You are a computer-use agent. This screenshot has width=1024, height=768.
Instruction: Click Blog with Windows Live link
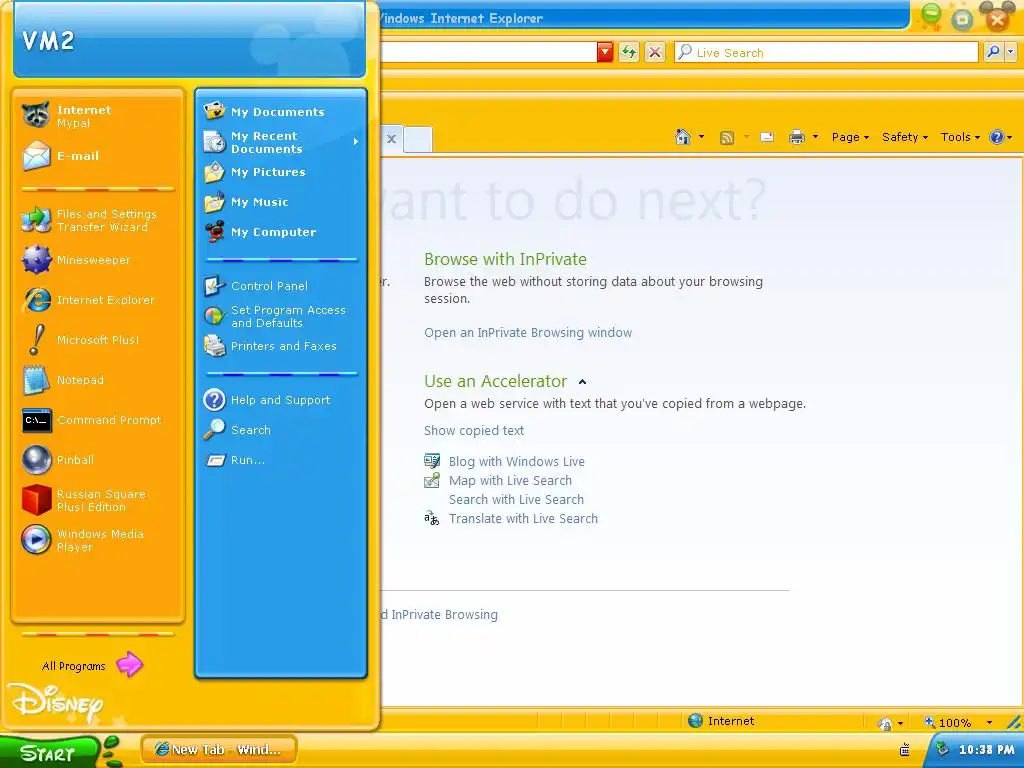click(517, 462)
